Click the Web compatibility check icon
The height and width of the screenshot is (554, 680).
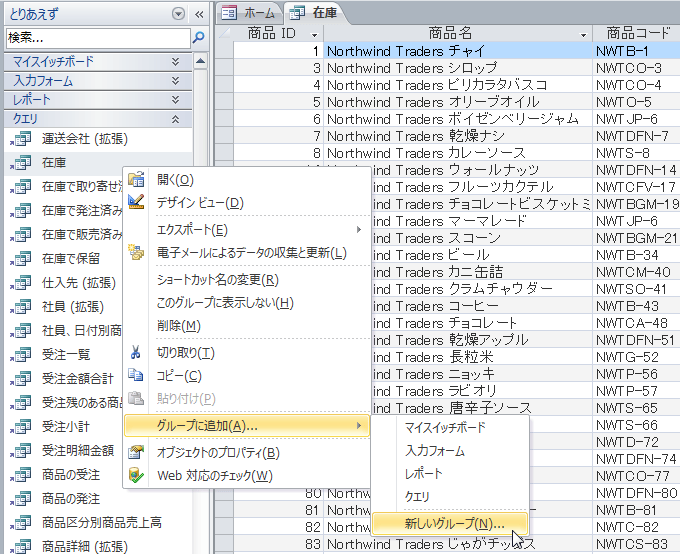tap(136, 475)
